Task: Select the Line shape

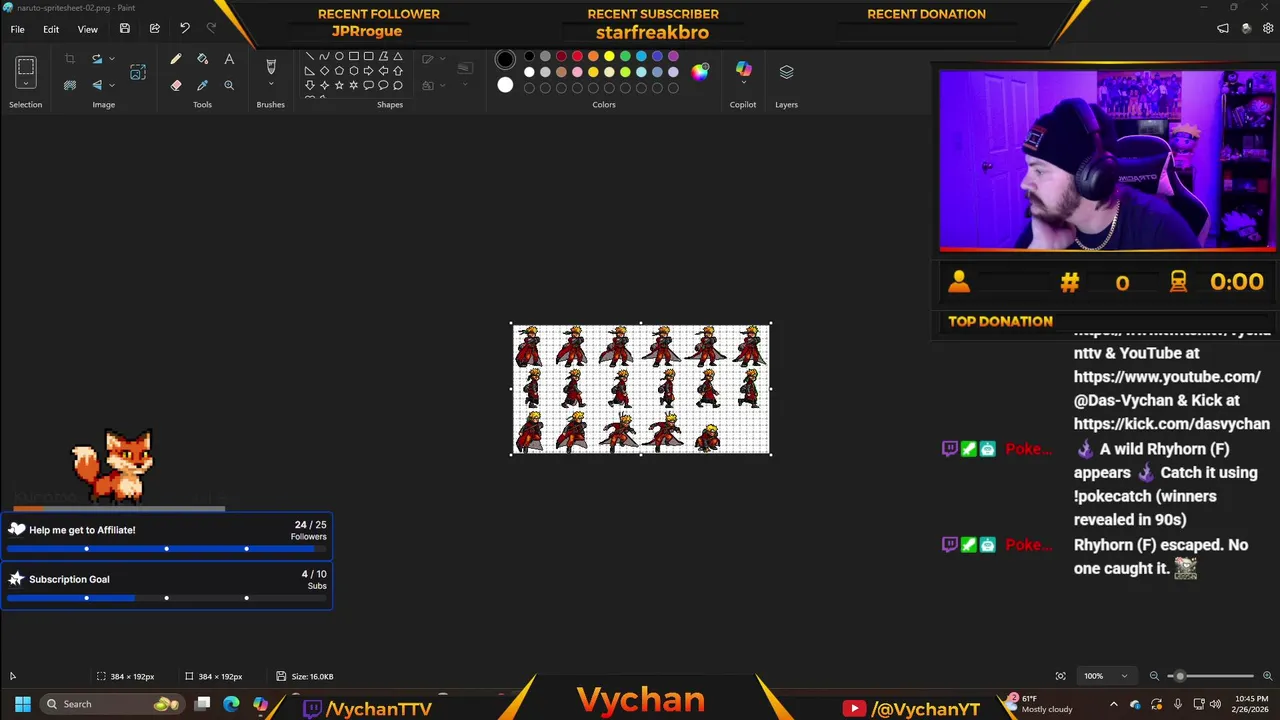Action: coord(310,56)
